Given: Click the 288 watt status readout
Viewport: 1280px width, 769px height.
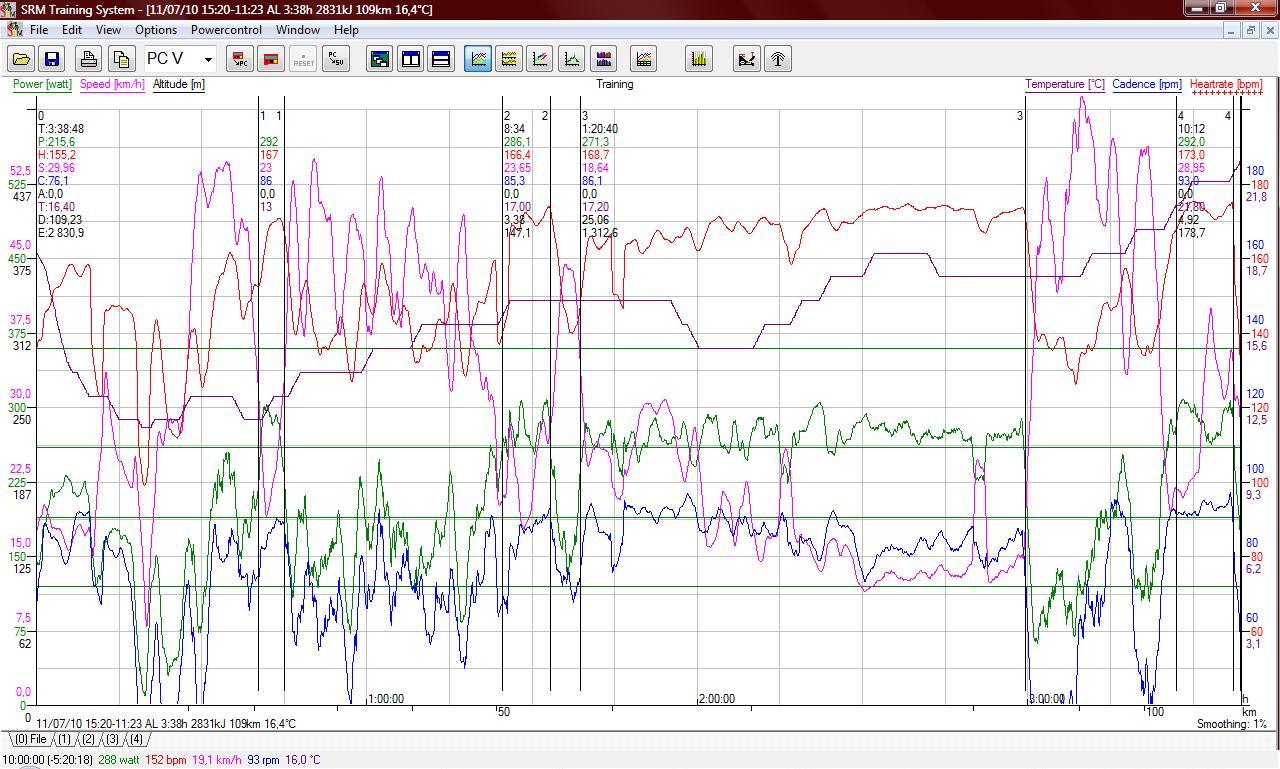Looking at the screenshot, I should click(120, 760).
